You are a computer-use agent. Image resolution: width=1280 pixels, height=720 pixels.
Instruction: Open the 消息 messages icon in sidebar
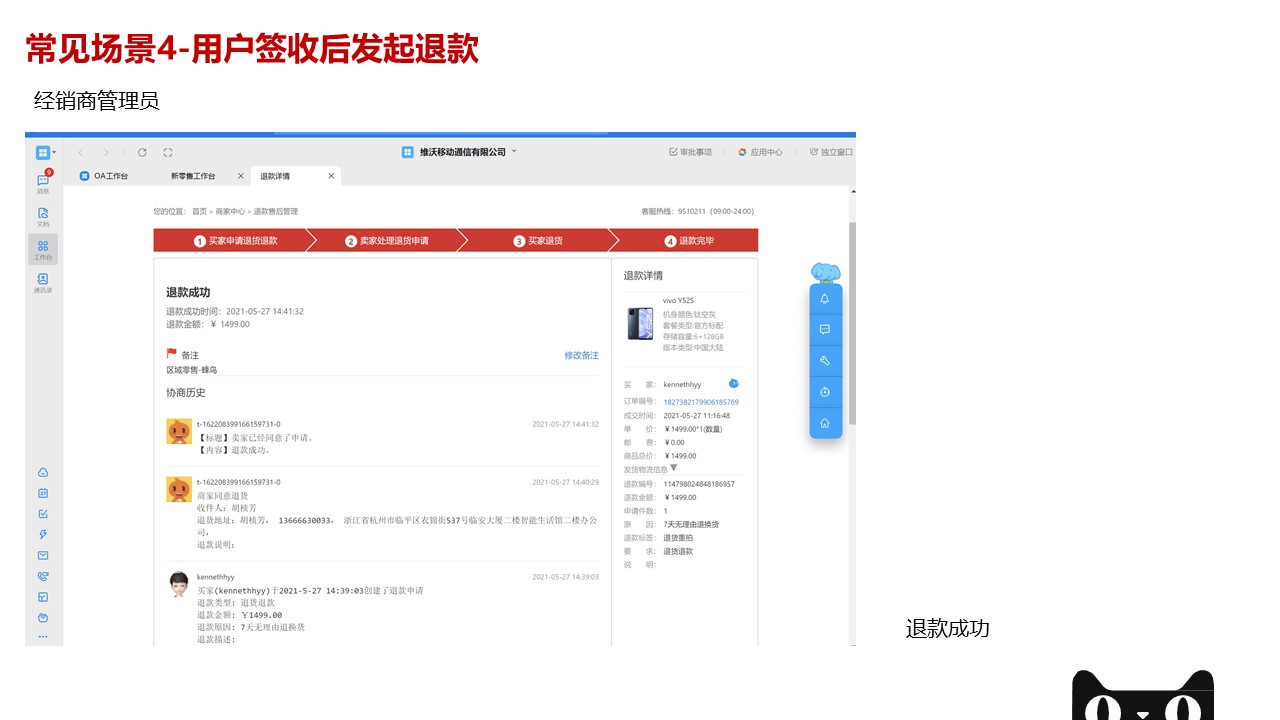[x=43, y=181]
